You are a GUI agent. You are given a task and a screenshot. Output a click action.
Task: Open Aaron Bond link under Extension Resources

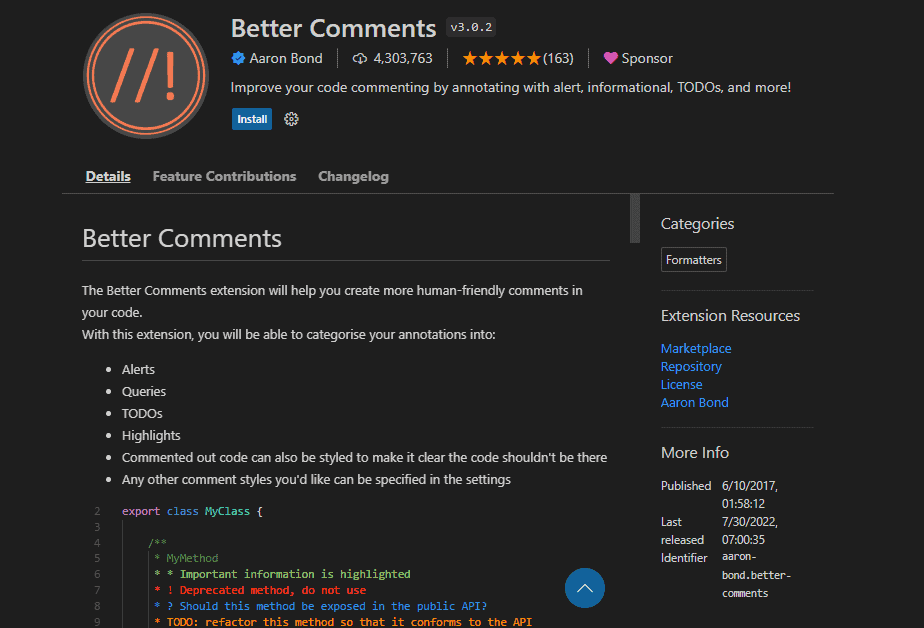pyautogui.click(x=695, y=402)
